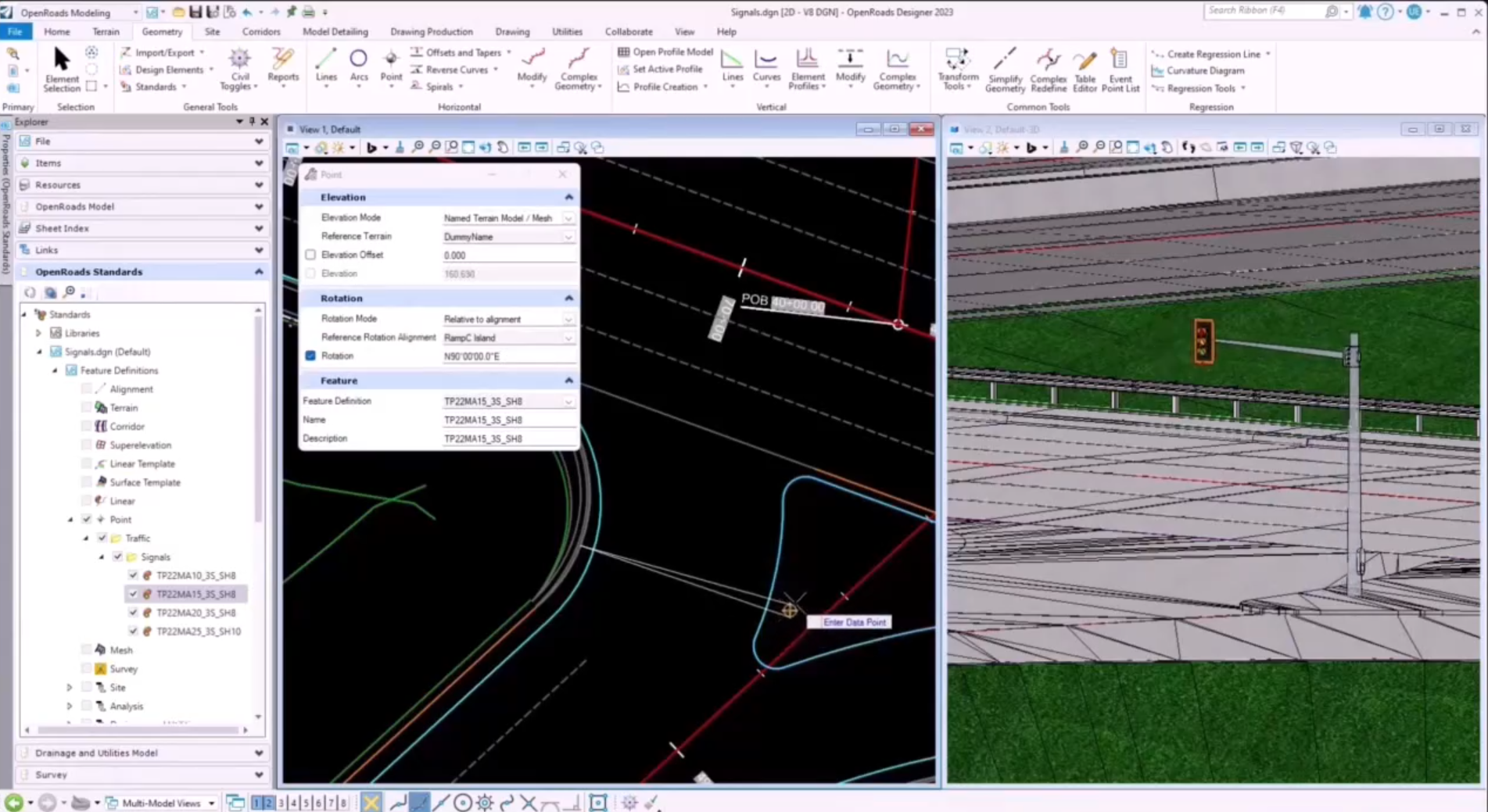Click the Fit View icon in View 1
The image size is (1488, 812).
pyautogui.click(x=468, y=147)
